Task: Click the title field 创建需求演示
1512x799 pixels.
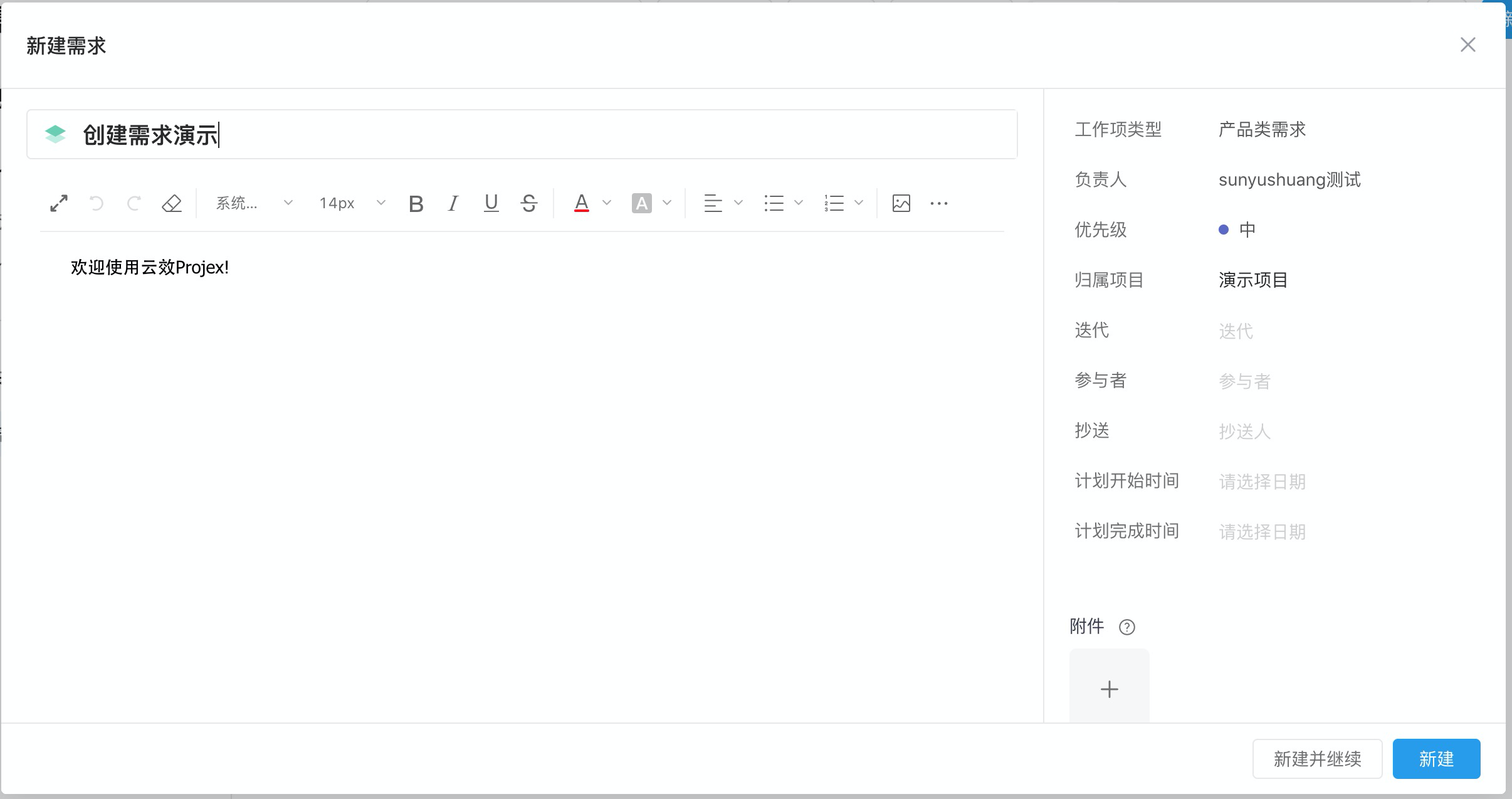Action: (522, 134)
